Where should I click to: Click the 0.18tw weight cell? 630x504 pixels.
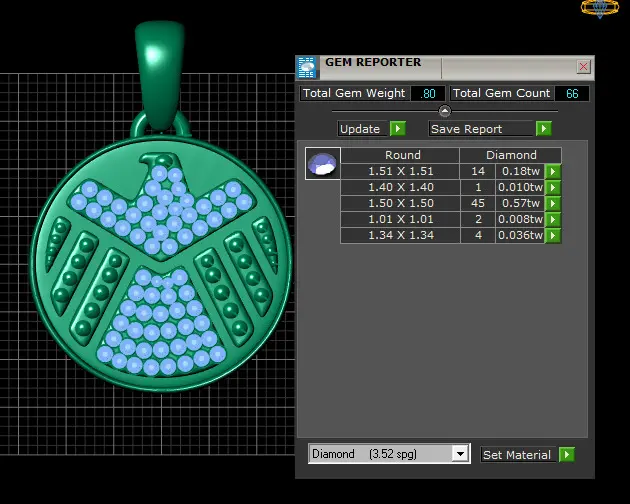tap(520, 171)
